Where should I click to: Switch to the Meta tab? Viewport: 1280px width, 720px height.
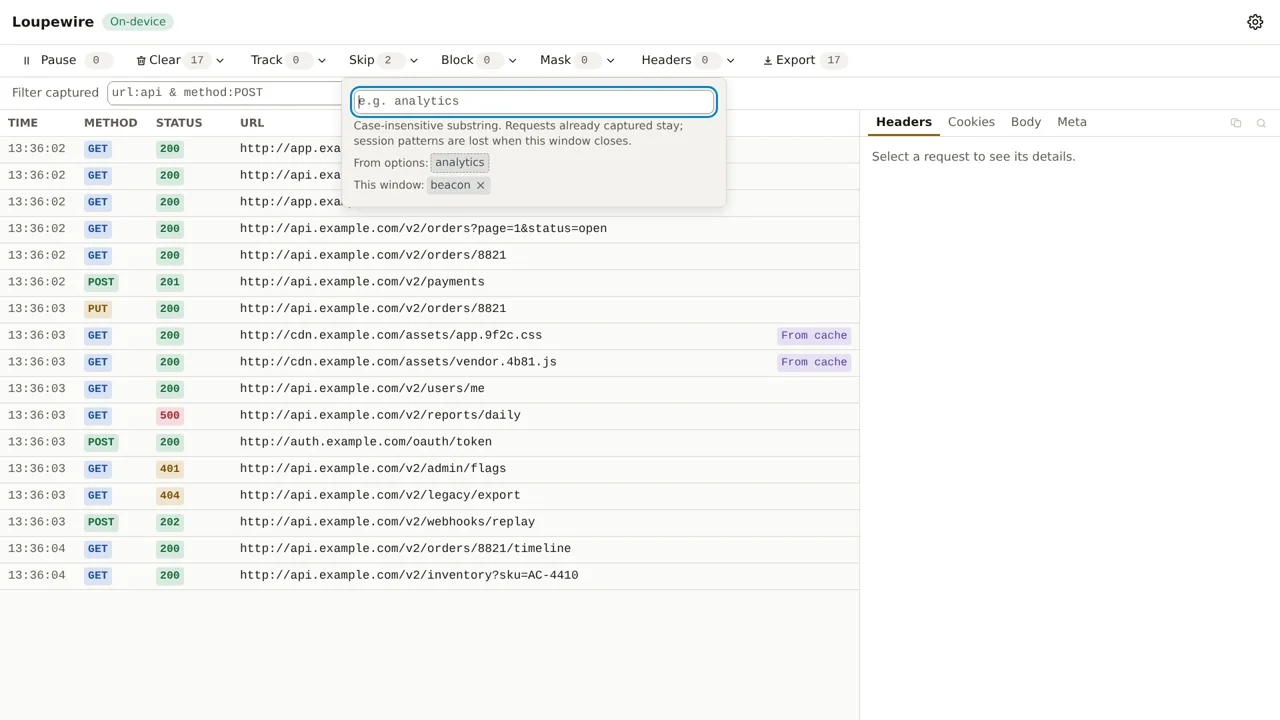pos(1072,122)
